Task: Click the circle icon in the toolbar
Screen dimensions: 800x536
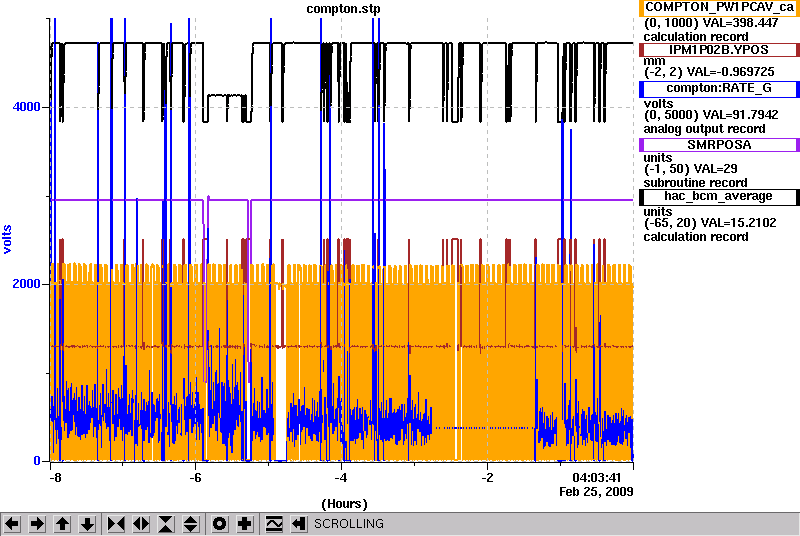Action: (219, 524)
